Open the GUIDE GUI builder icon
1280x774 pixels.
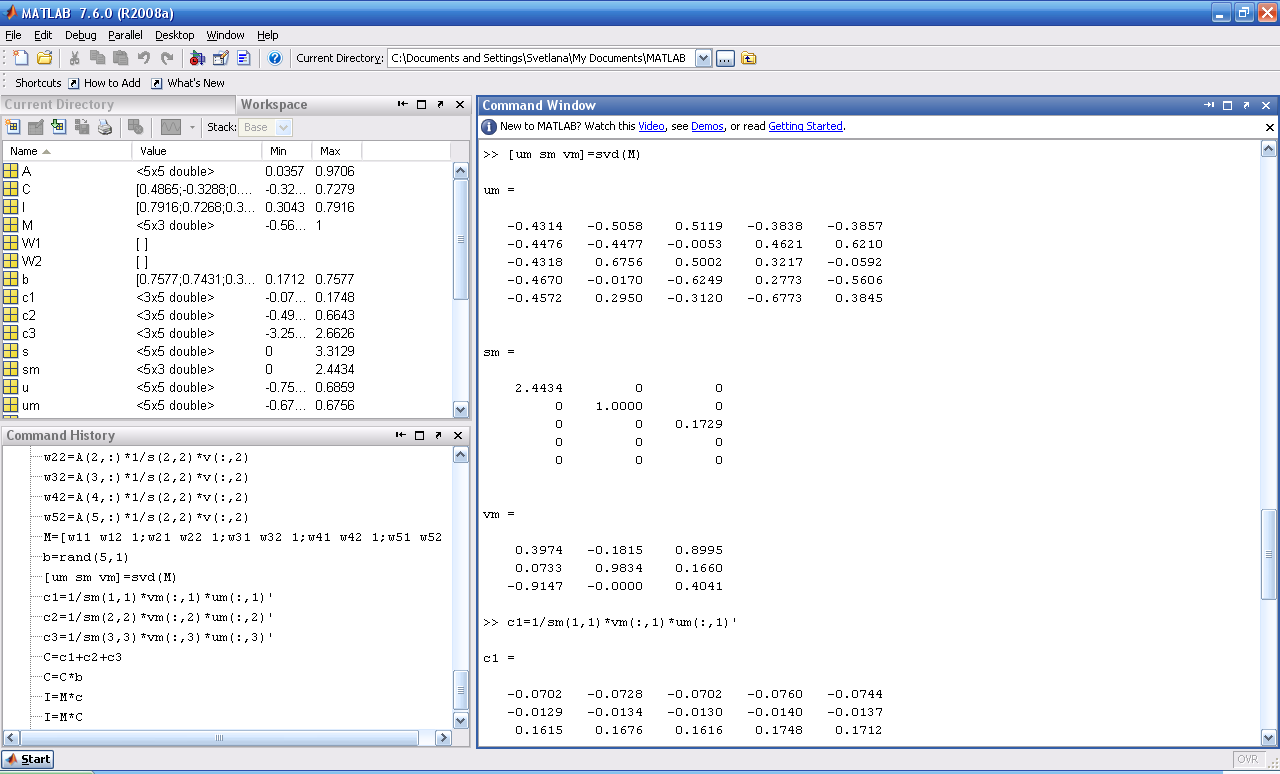[221, 58]
